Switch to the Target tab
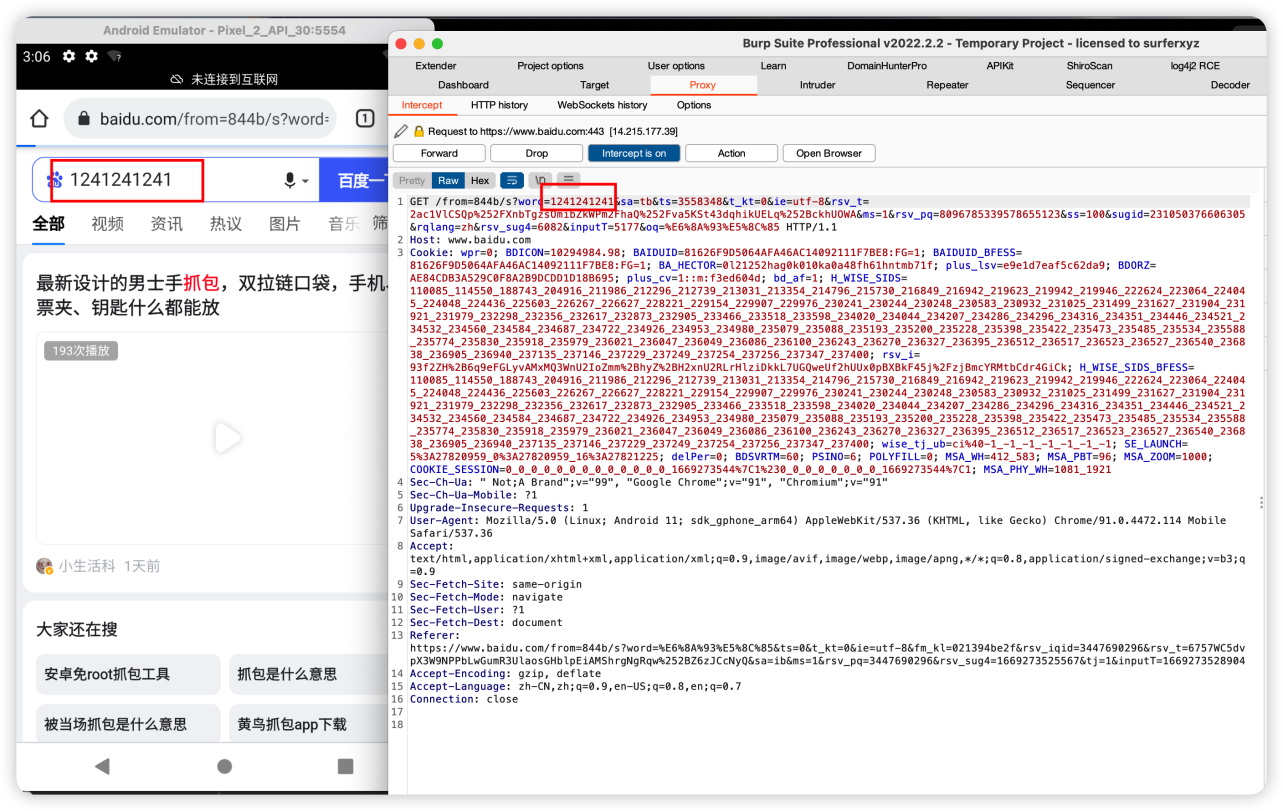Image resolution: width=1283 pixels, height=811 pixels. [x=594, y=85]
